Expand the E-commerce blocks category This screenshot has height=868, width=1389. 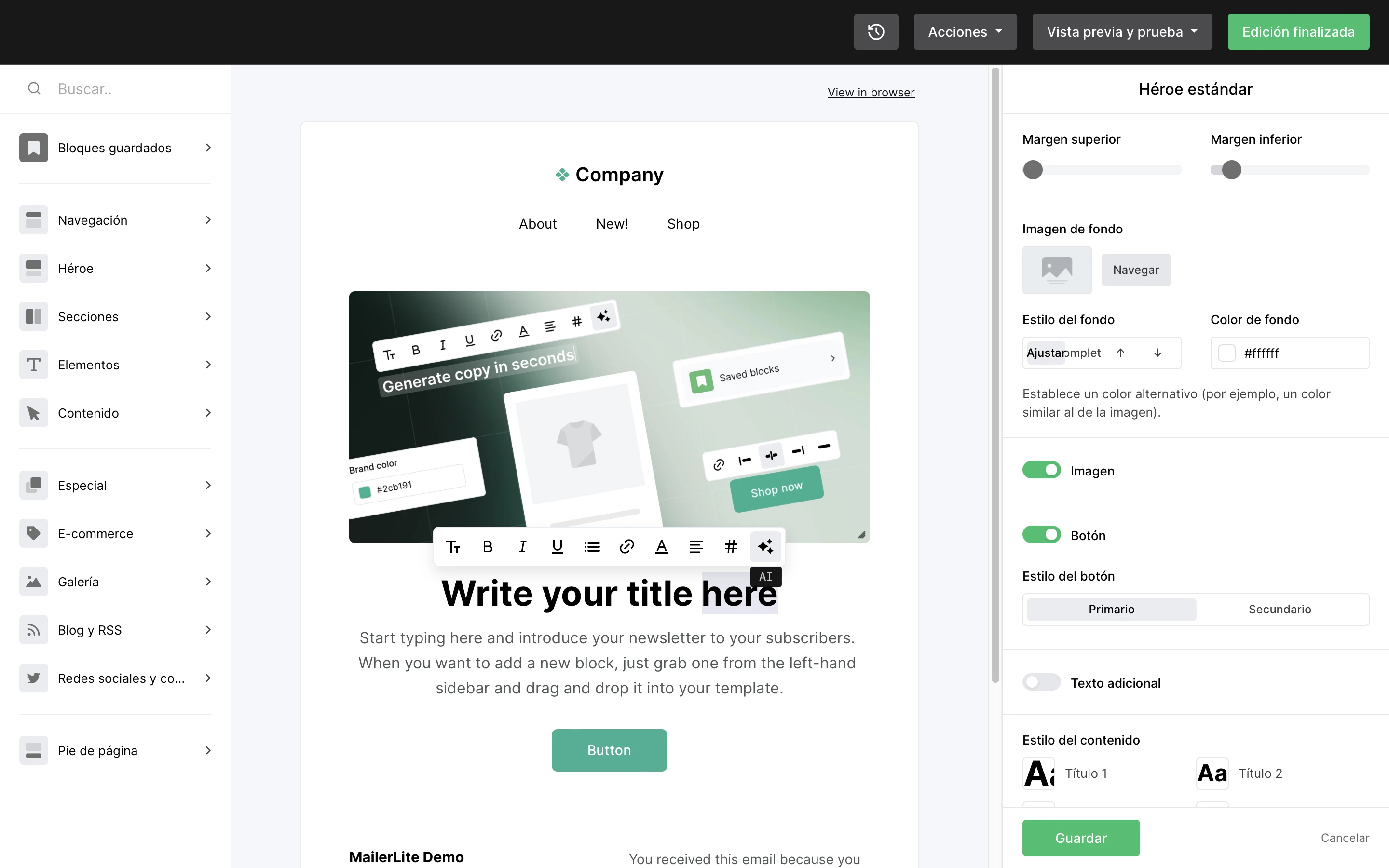click(115, 533)
